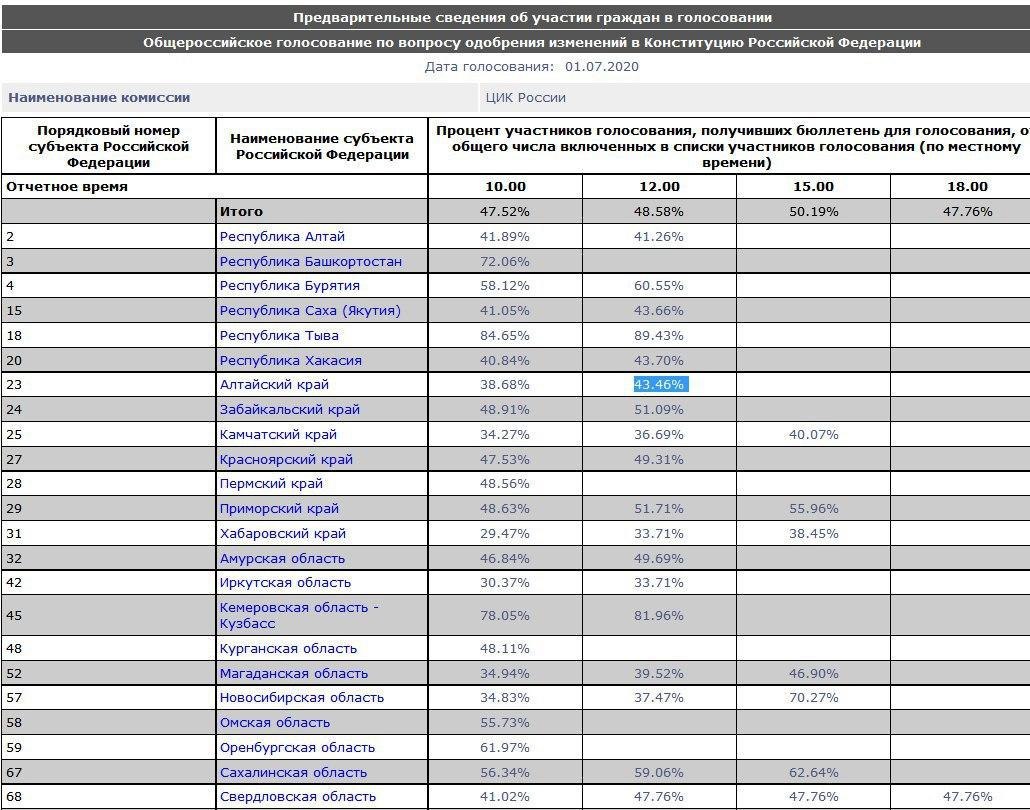1030x810 pixels.
Task: Click Сахалинская область's 62.64% value
Action: [x=813, y=773]
